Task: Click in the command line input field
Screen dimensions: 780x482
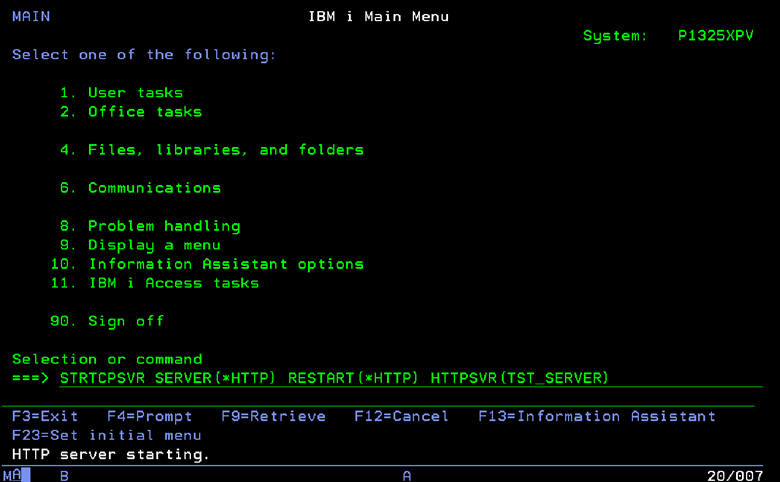Action: click(x=411, y=379)
